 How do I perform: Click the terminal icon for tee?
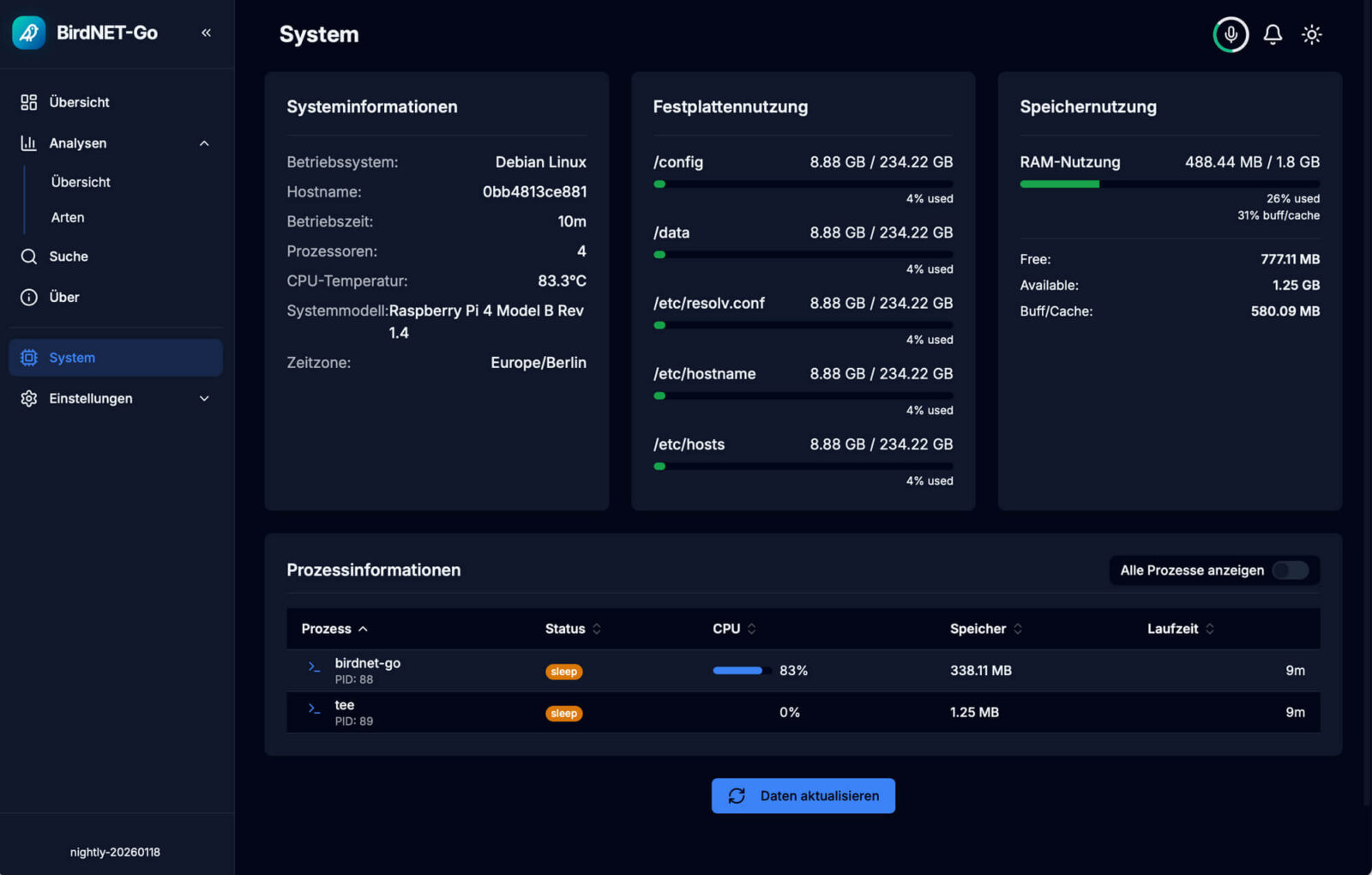point(314,709)
